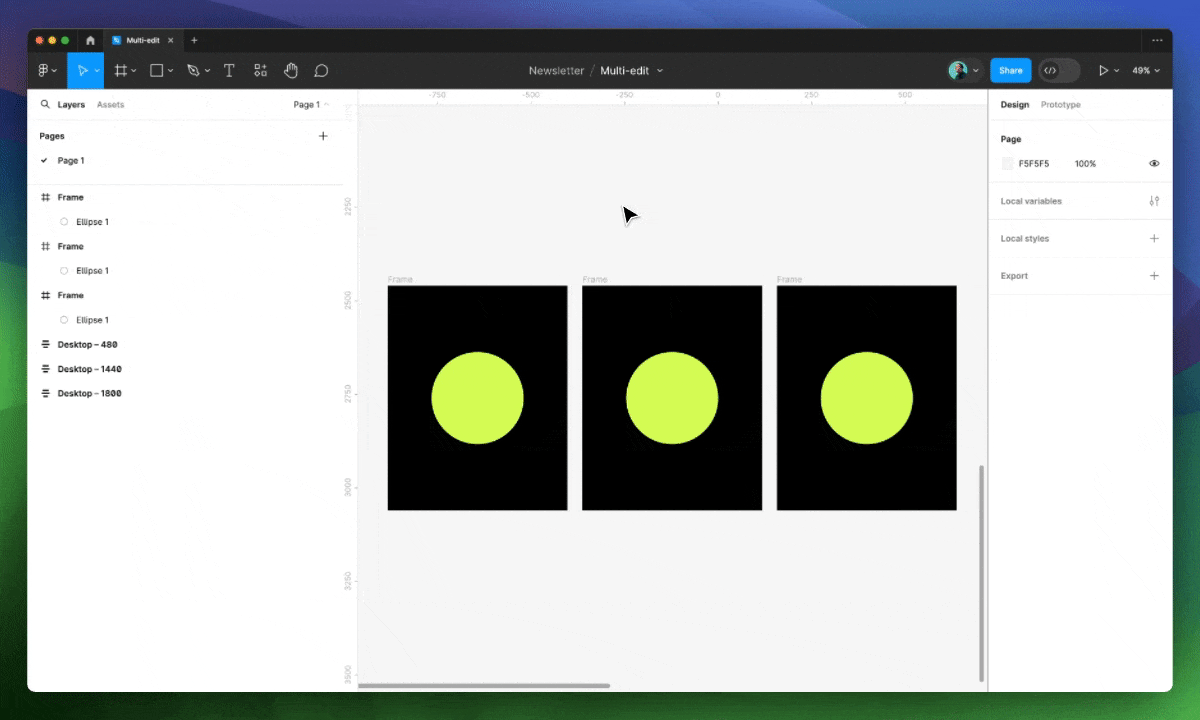Open the Resources components tool
1200x720 pixels.
pyautogui.click(x=260, y=71)
